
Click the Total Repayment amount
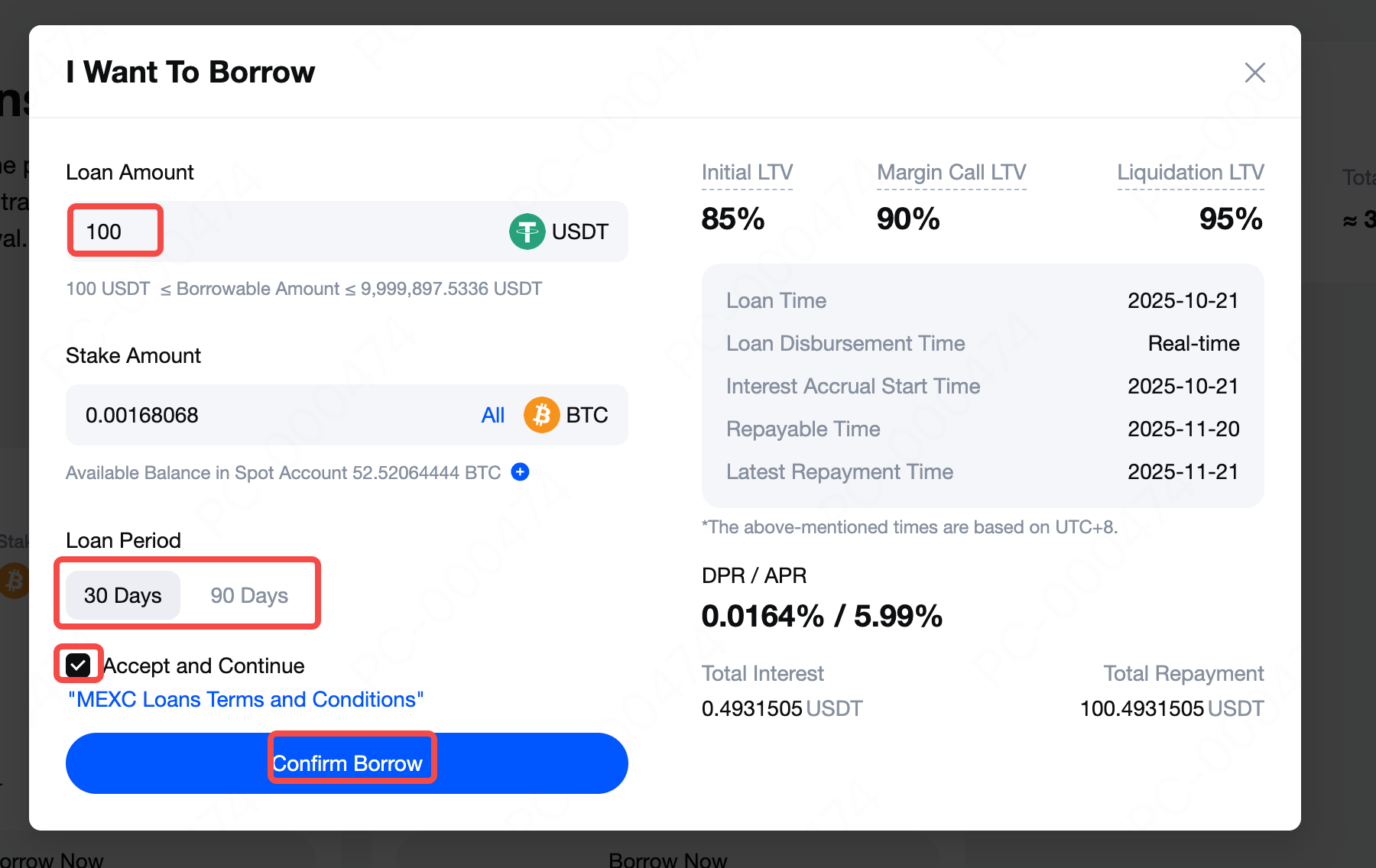(1171, 708)
